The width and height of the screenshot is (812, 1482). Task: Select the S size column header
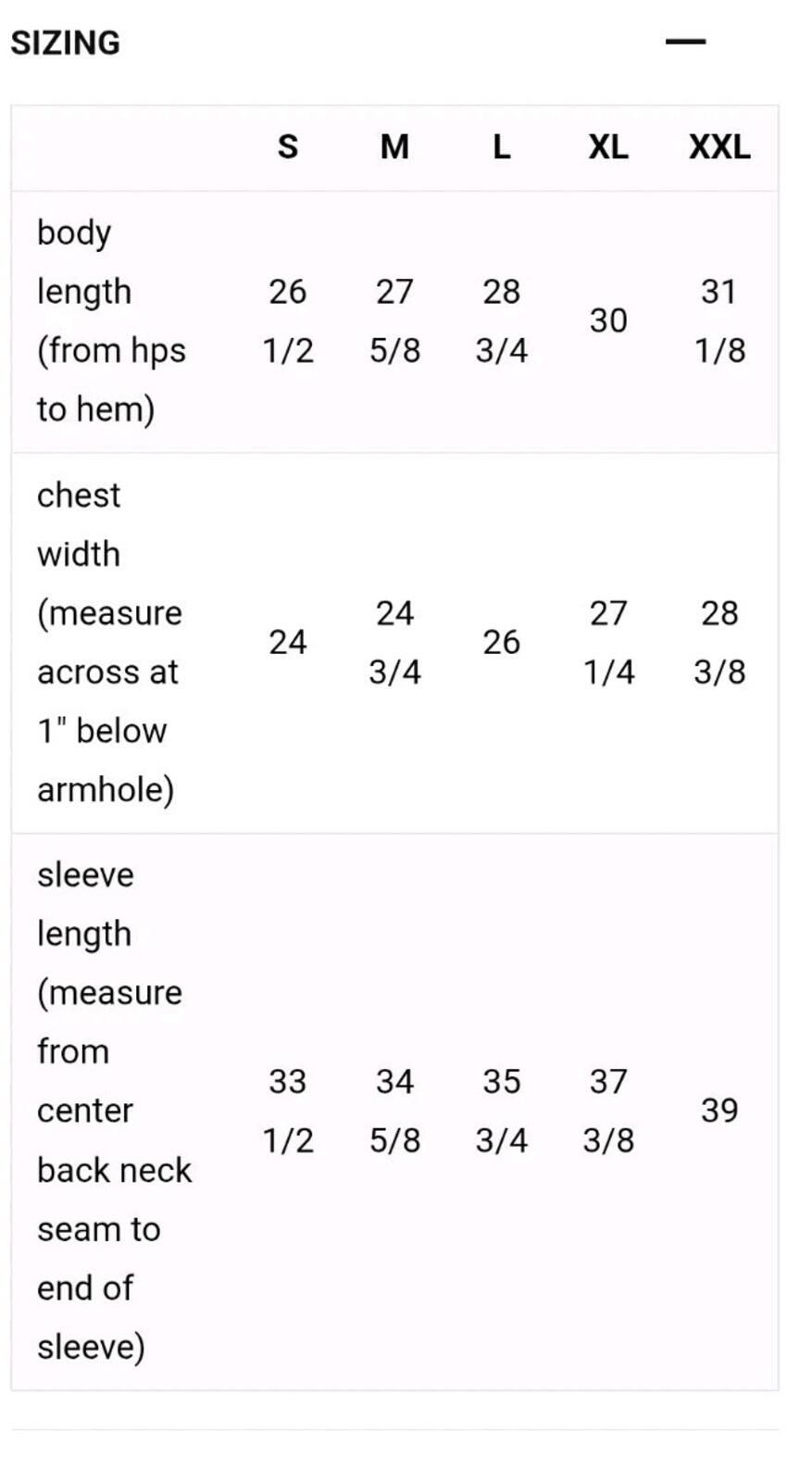click(288, 146)
